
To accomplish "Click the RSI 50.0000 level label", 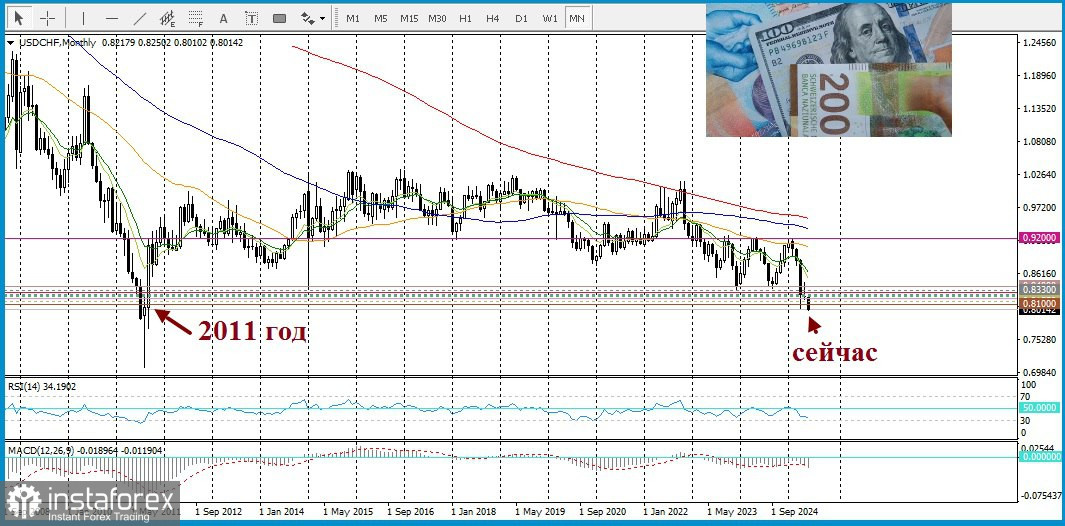I will point(1039,408).
